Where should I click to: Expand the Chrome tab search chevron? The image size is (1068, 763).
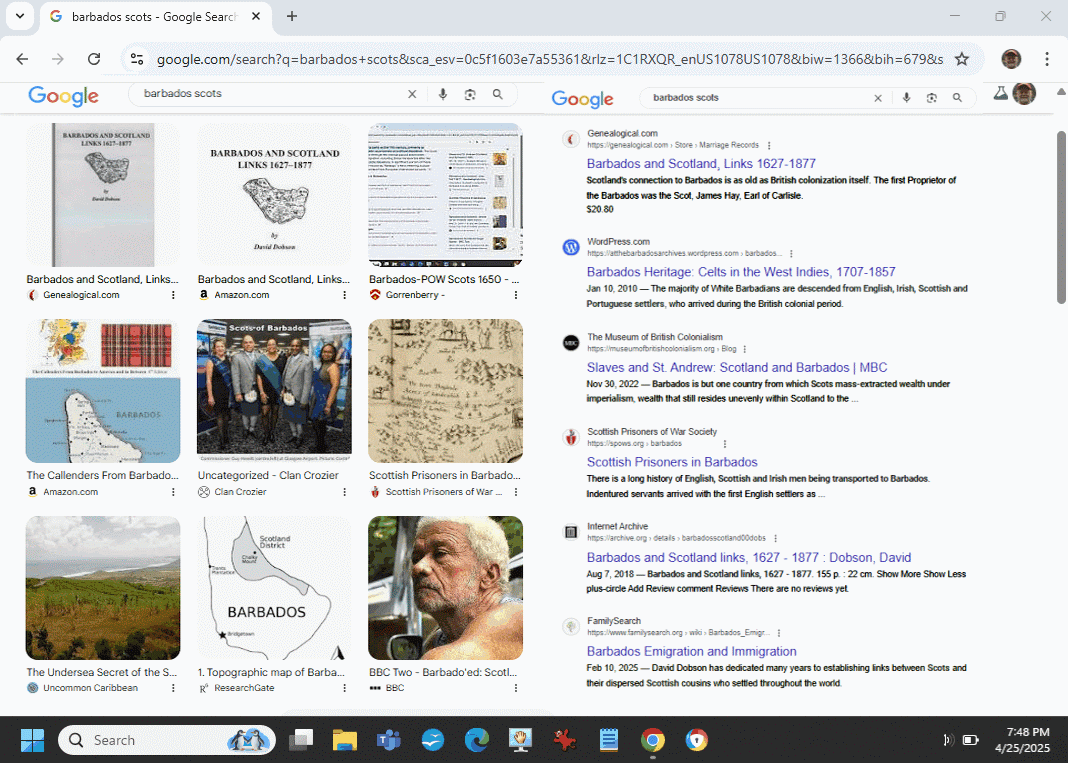(x=19, y=16)
